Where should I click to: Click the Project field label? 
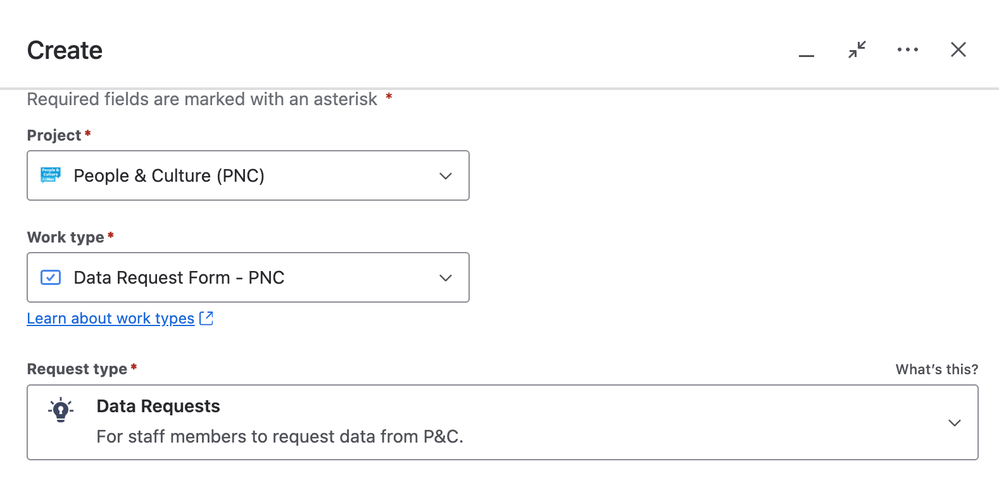point(54,135)
